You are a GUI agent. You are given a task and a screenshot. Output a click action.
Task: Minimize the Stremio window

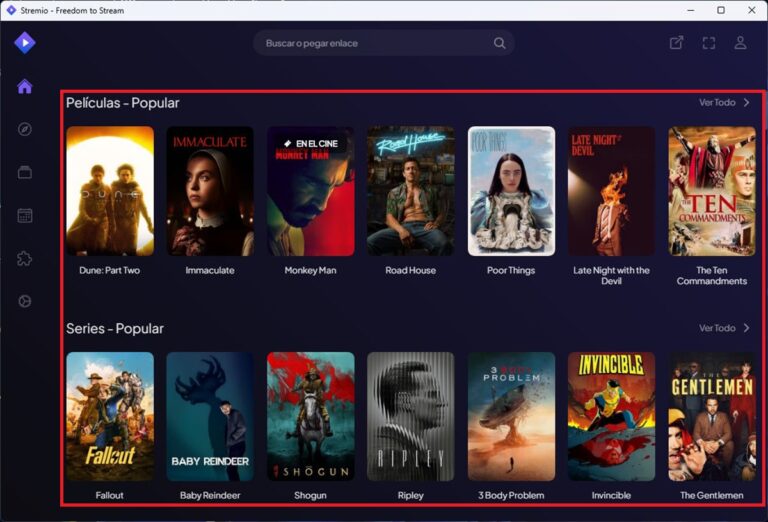click(691, 10)
